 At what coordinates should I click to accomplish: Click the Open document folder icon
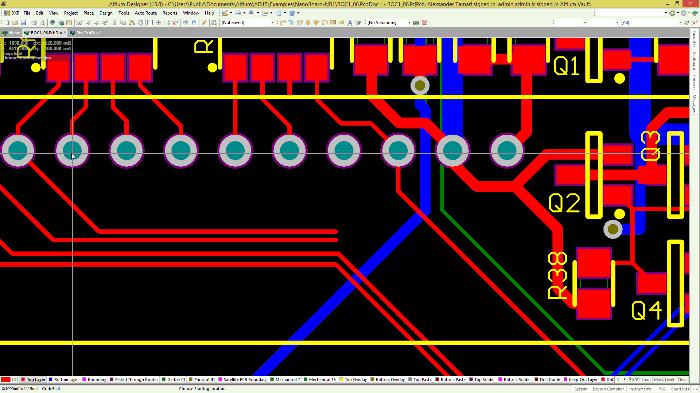15,22
